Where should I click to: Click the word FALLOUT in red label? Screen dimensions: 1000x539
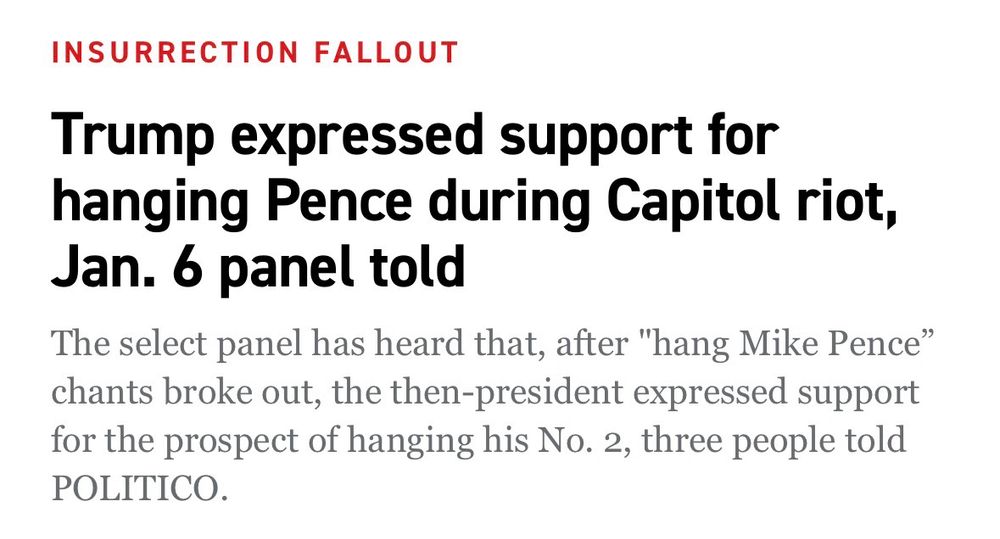pos(402,52)
